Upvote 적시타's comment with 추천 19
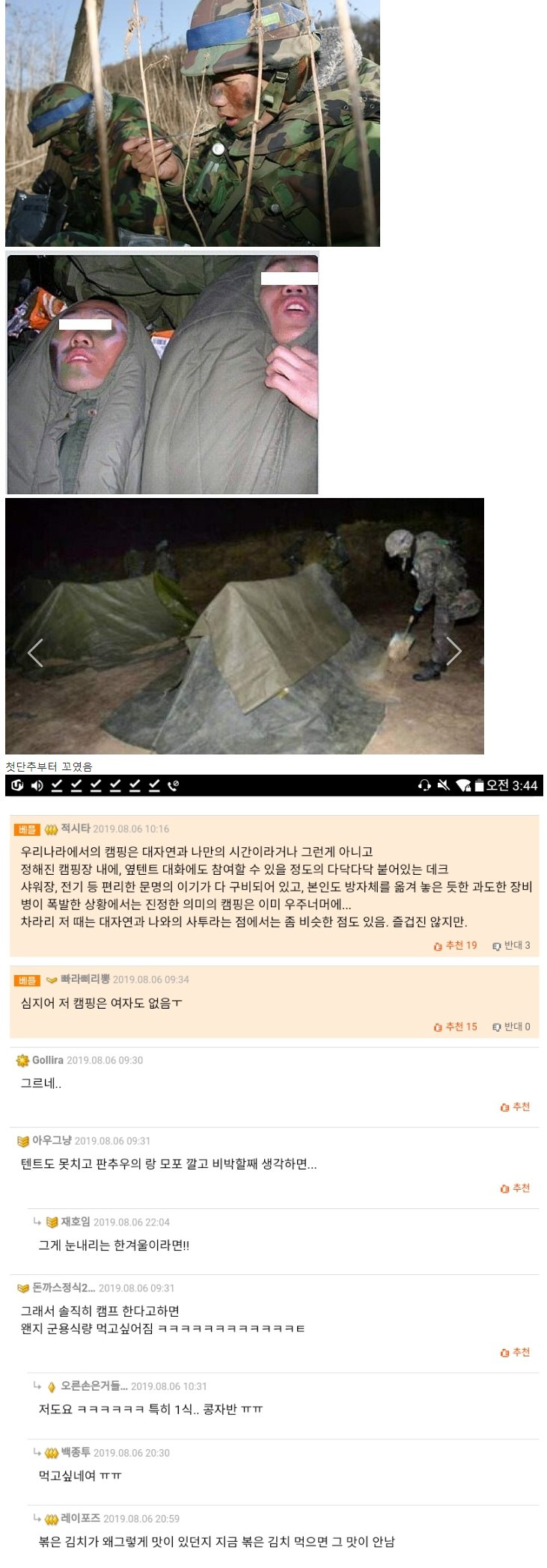This screenshot has height=1568, width=547. click(455, 945)
